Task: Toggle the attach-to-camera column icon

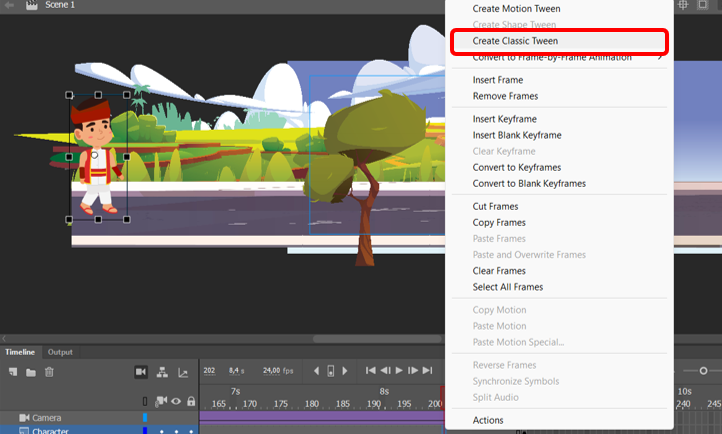Action: tap(161, 401)
